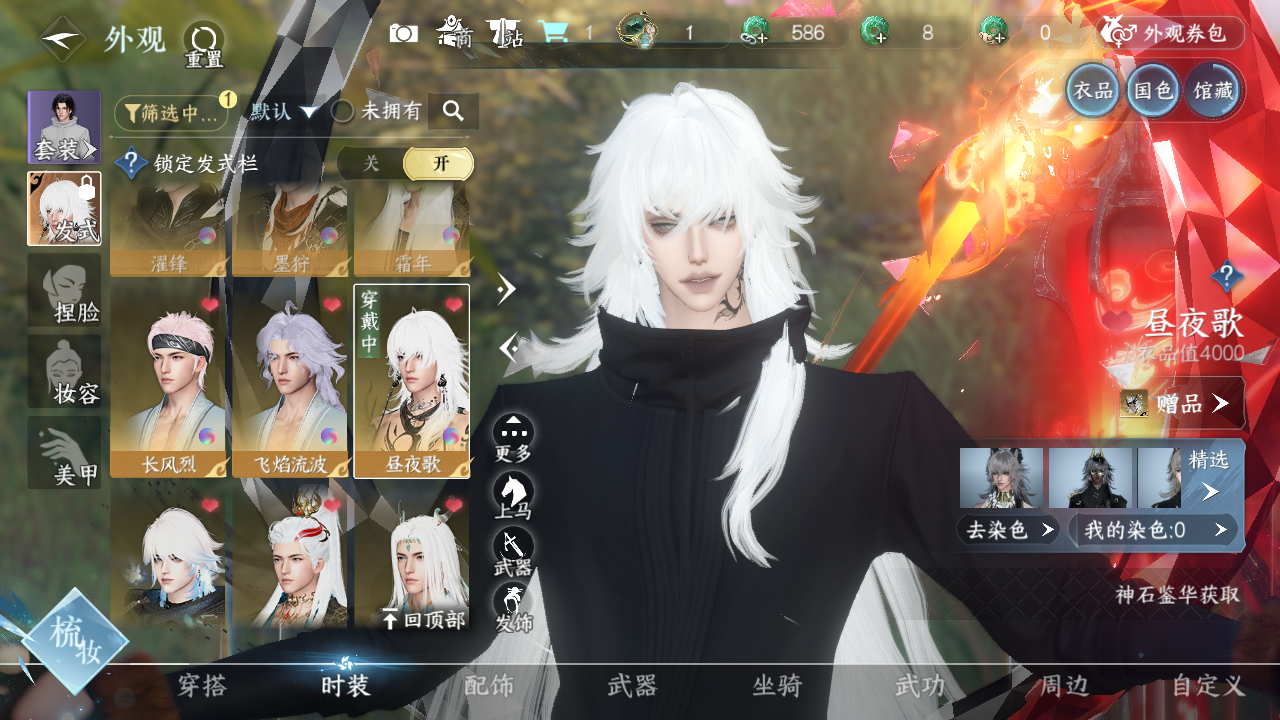Click the 回顶部 back-to-top button
The height and width of the screenshot is (720, 1280).
[424, 620]
